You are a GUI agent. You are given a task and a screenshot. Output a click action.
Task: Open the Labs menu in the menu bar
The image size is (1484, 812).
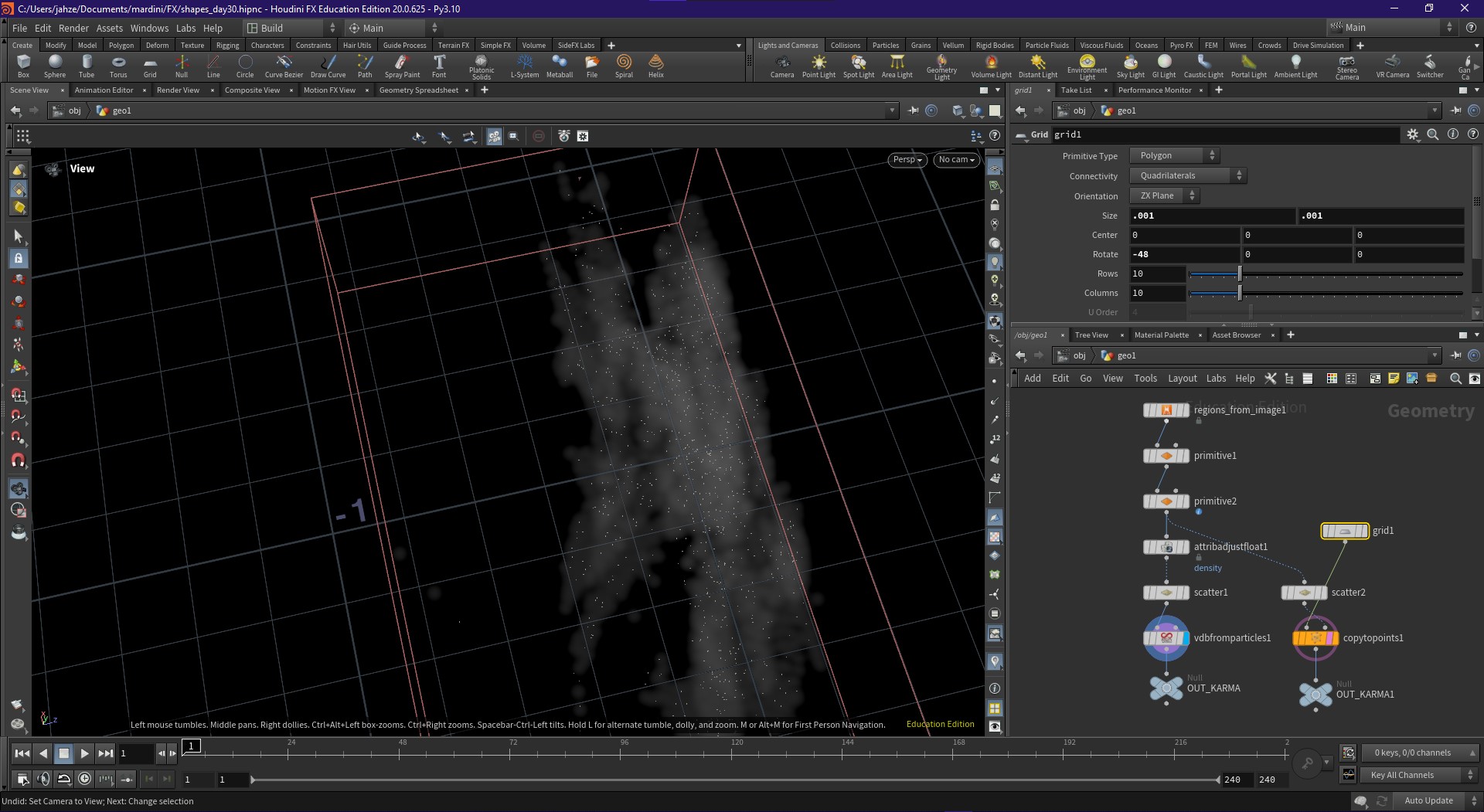point(185,28)
